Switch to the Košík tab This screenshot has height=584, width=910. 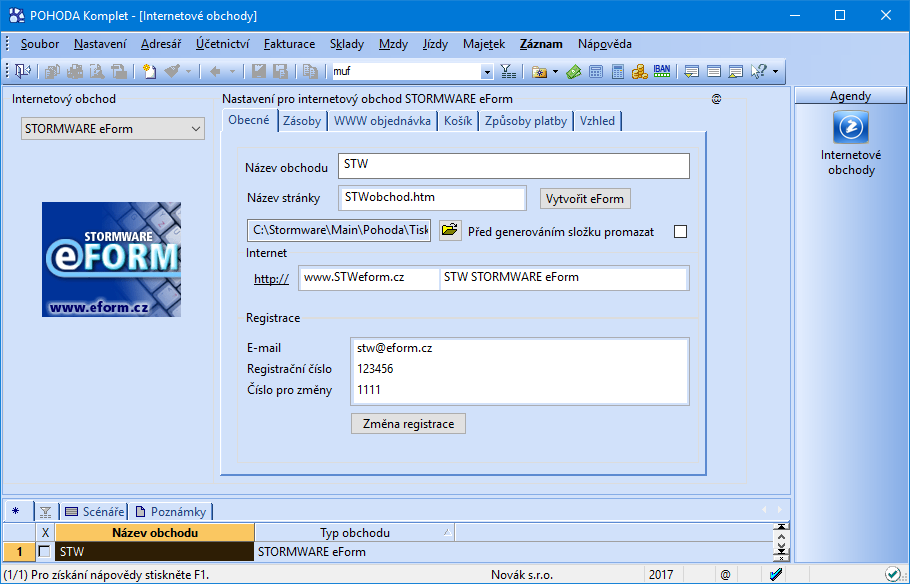(x=458, y=121)
